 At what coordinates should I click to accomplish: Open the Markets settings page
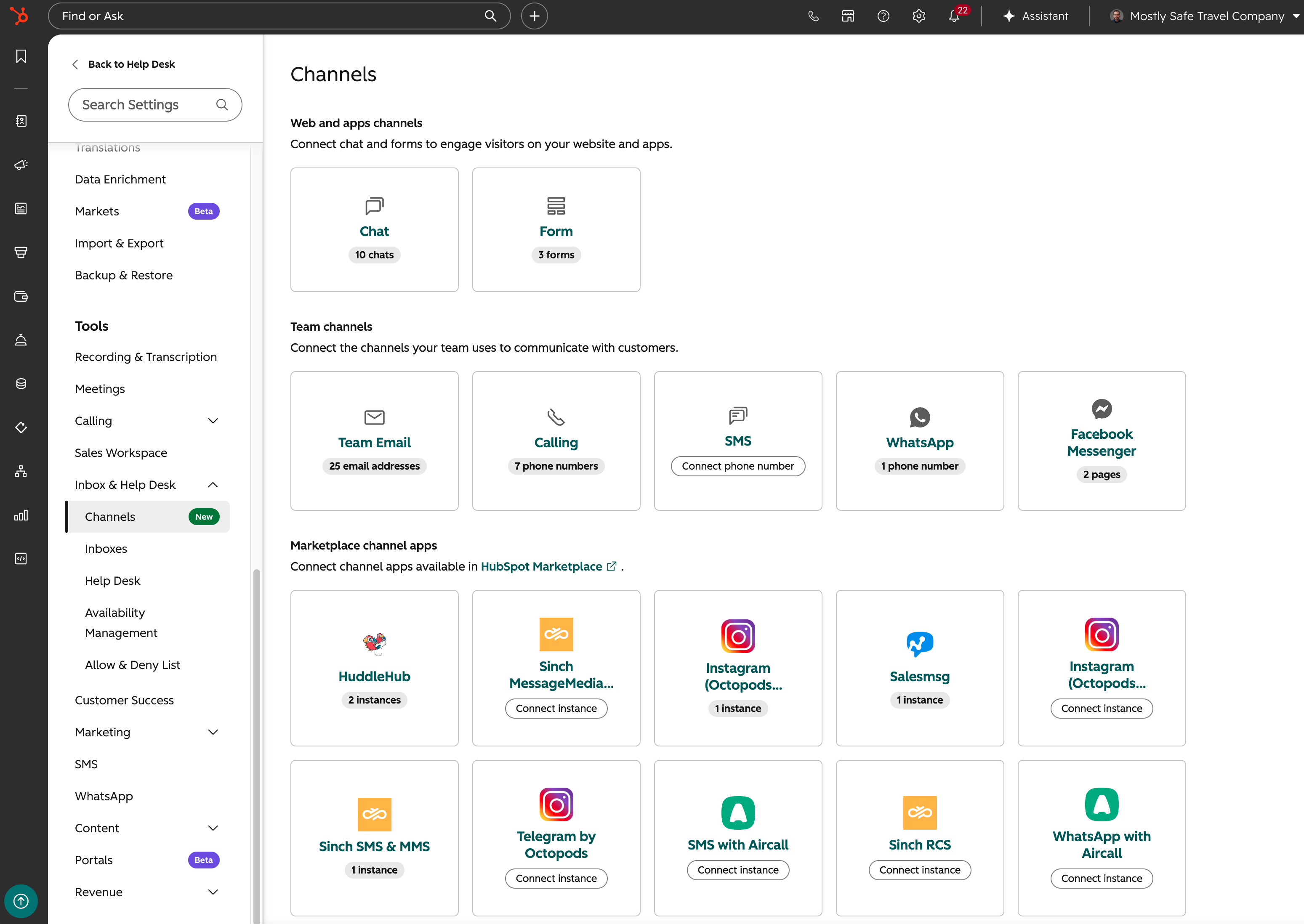pos(97,211)
